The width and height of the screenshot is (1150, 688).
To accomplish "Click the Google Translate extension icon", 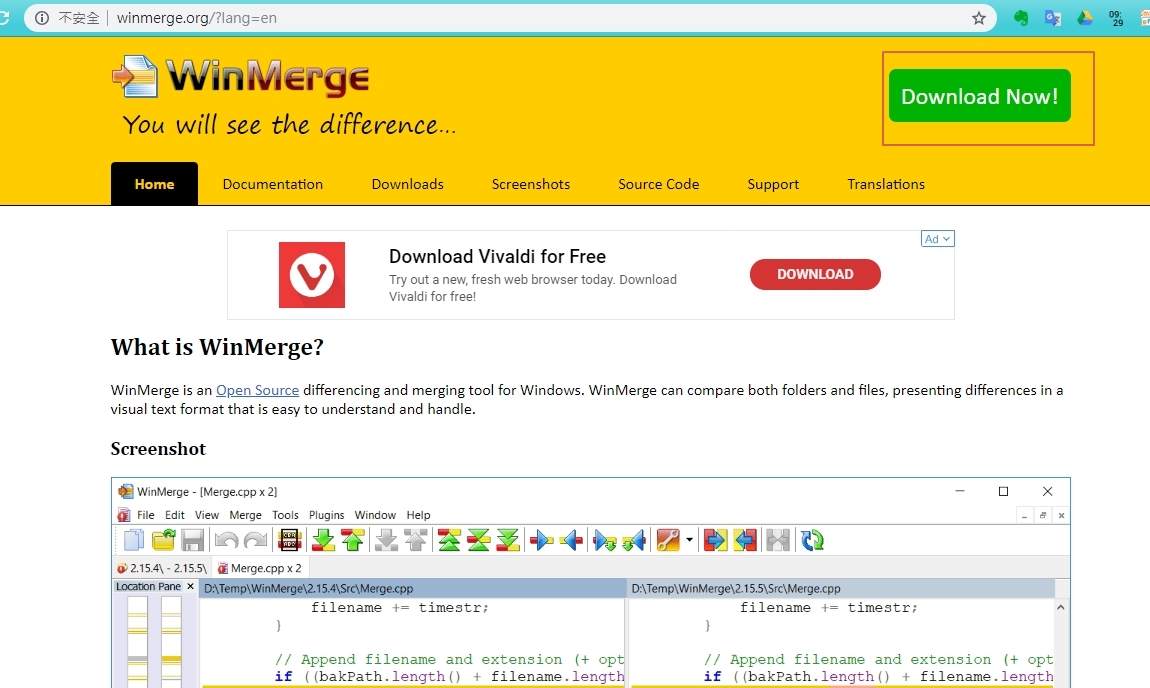I will [x=1053, y=17].
